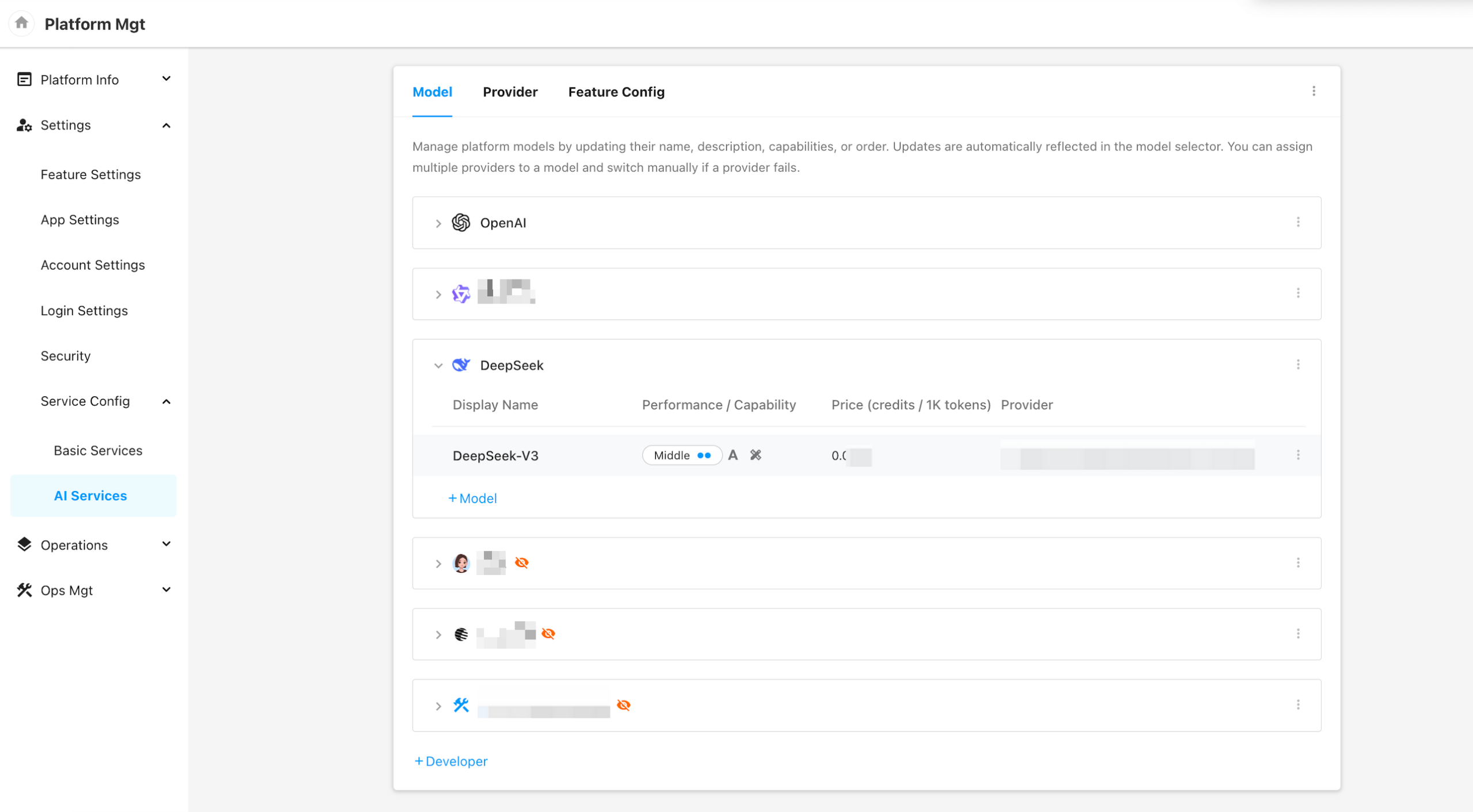Expand the OpenAI developer section
1473x812 pixels.
438,223
